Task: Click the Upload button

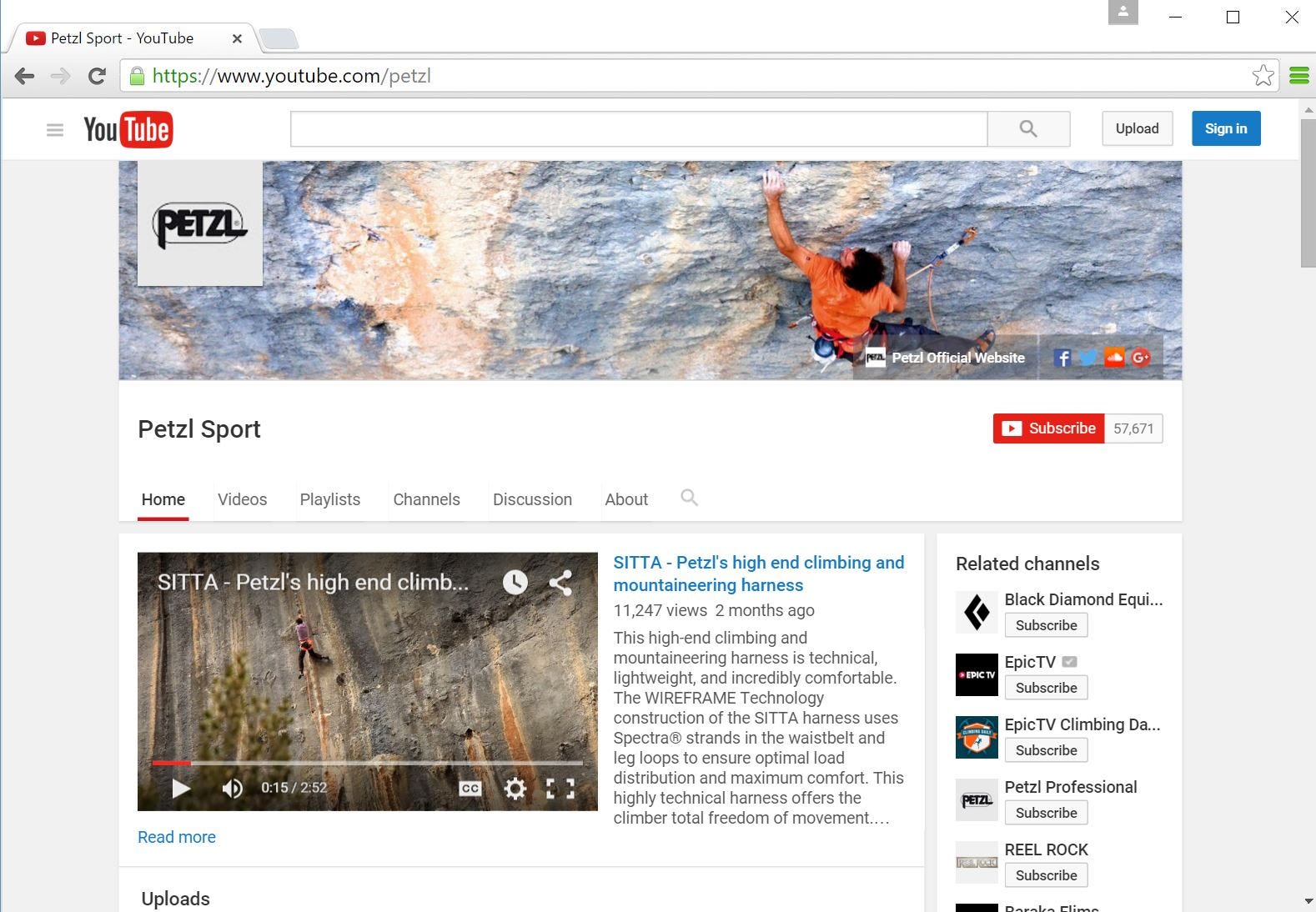Action: [x=1138, y=128]
